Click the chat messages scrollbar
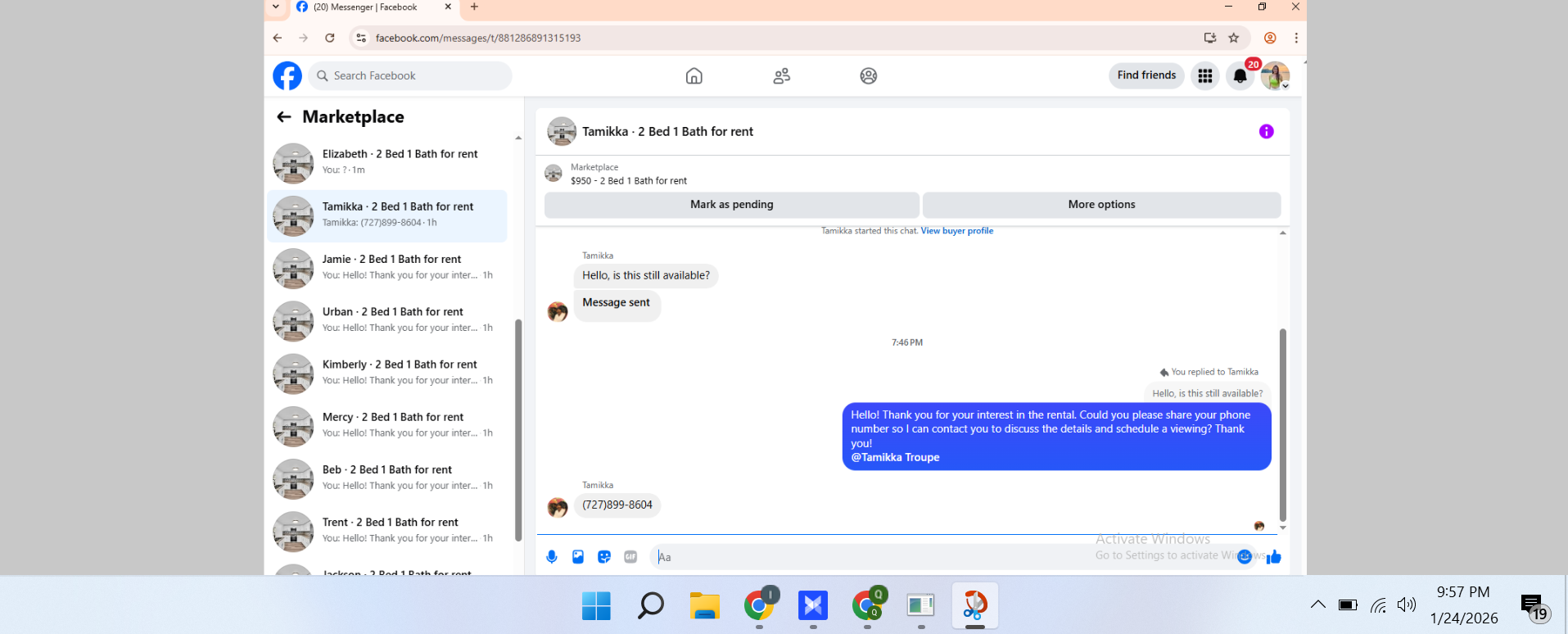1568x634 pixels. tap(1282, 424)
